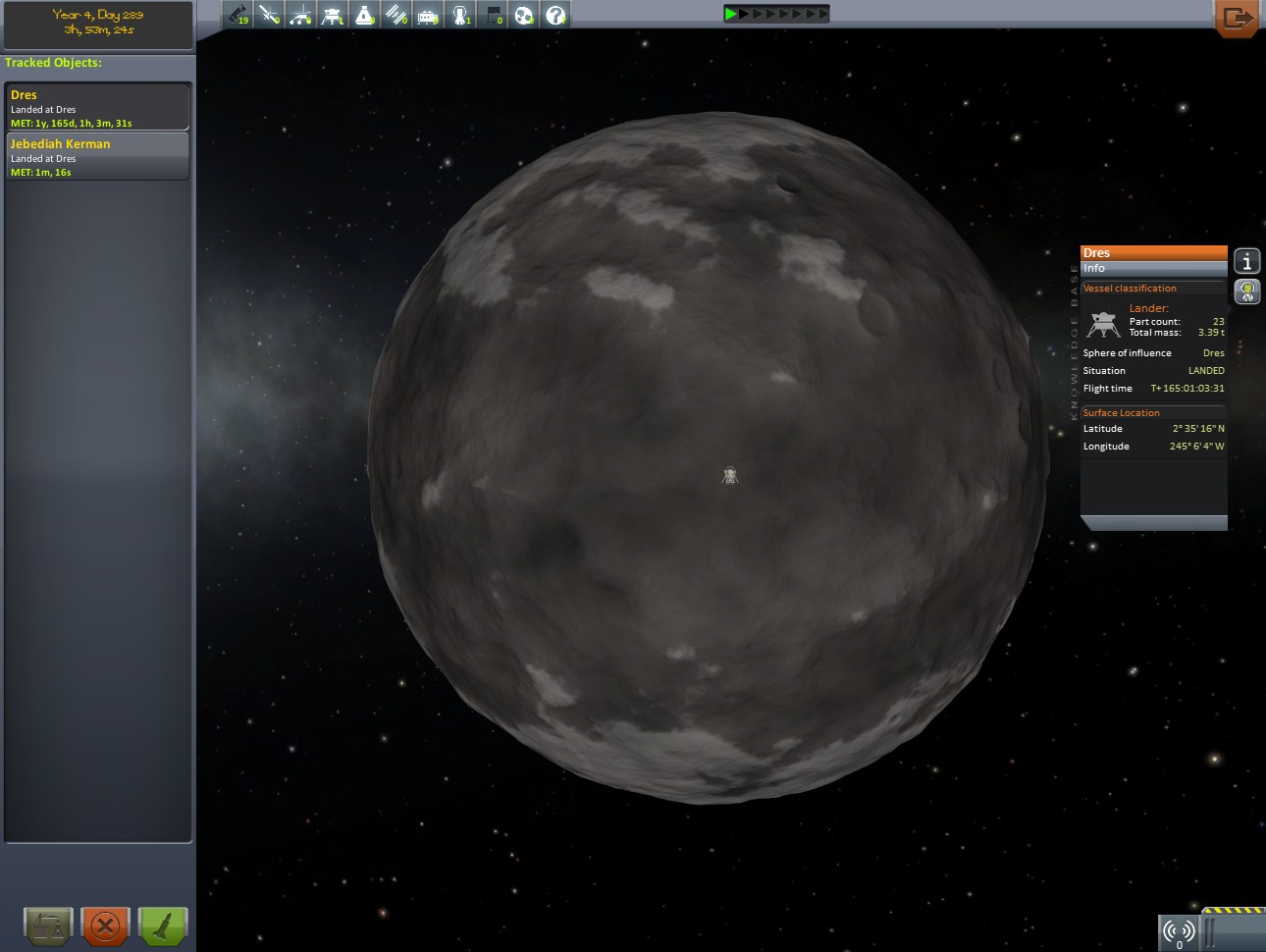
Task: Open the CommNet signal visualization button
Action: point(1179,932)
